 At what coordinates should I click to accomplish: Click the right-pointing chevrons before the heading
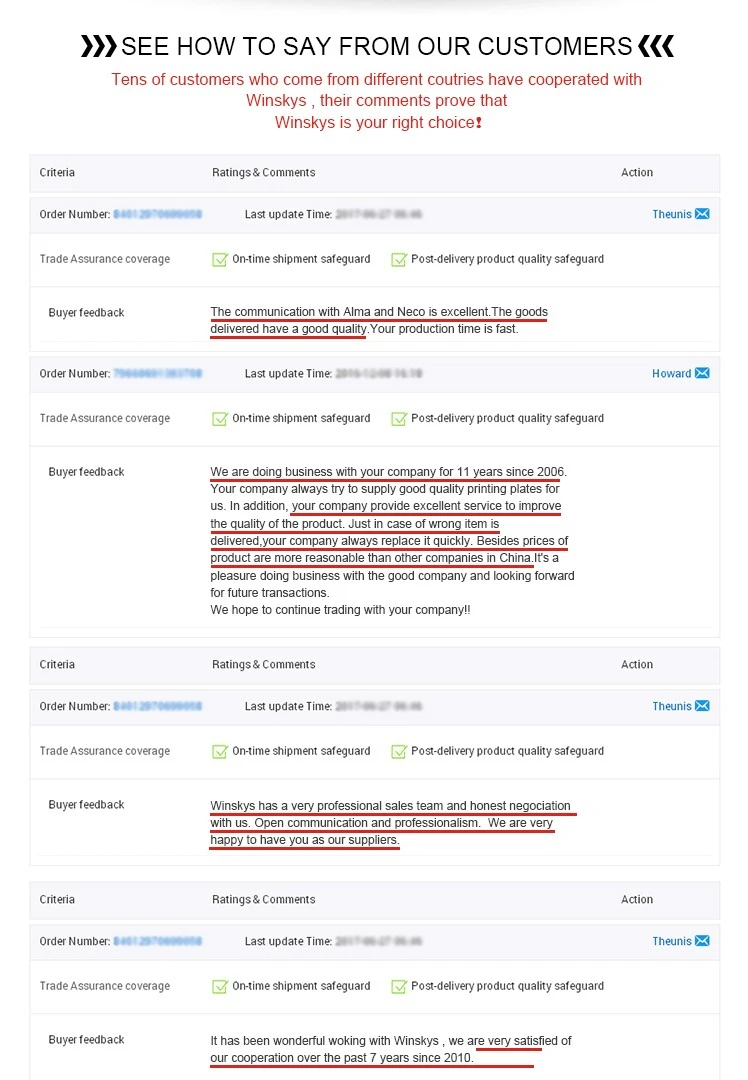pyautogui.click(x=98, y=46)
